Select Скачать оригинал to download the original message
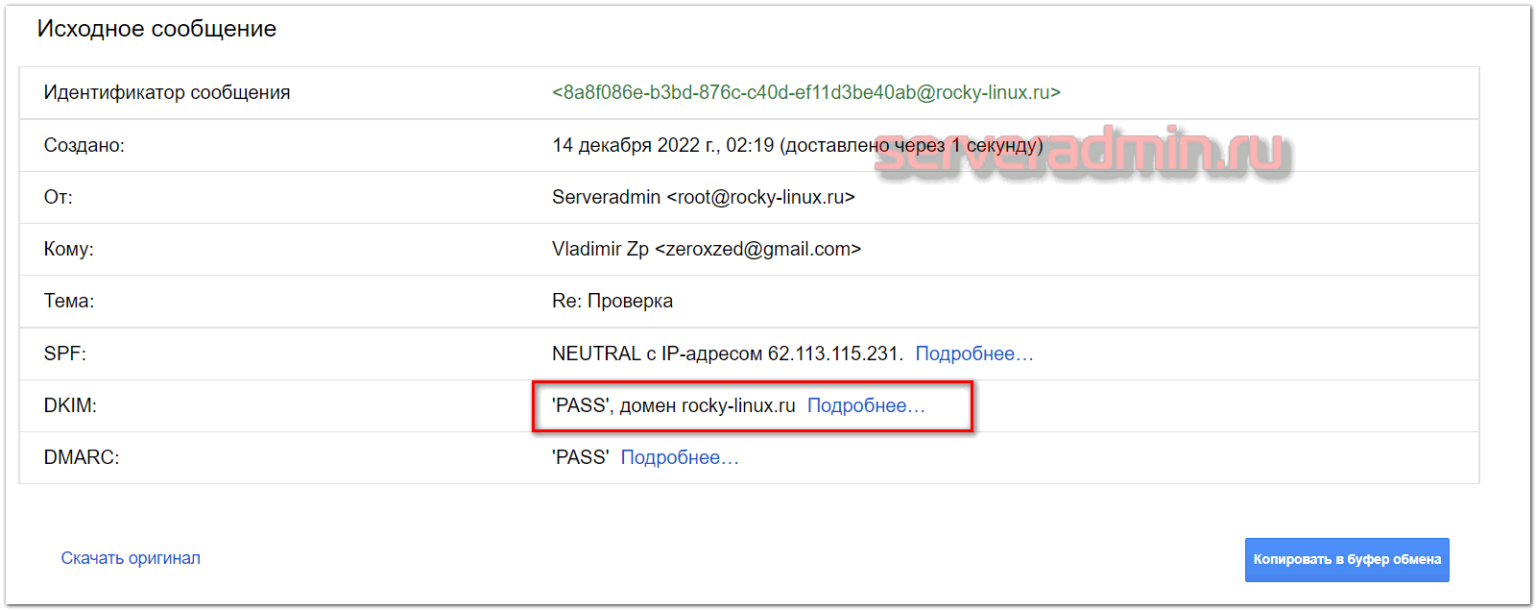1536x610 pixels. (131, 557)
